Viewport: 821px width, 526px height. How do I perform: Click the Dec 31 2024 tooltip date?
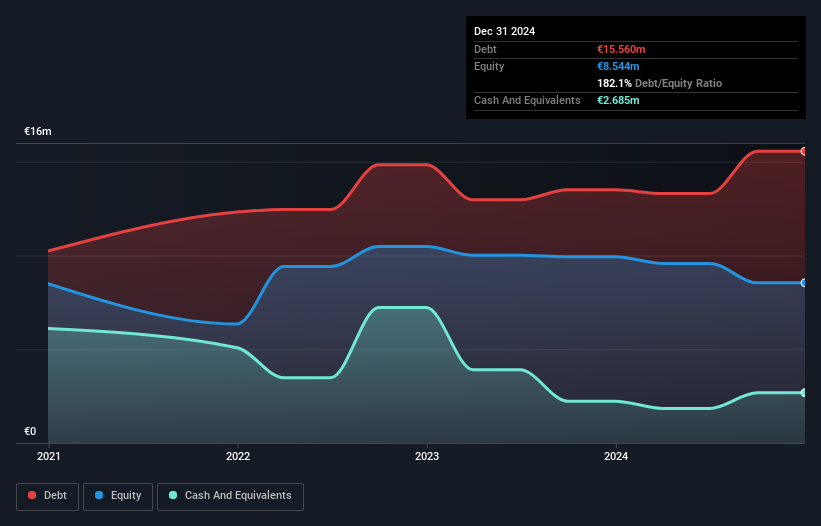(x=504, y=31)
